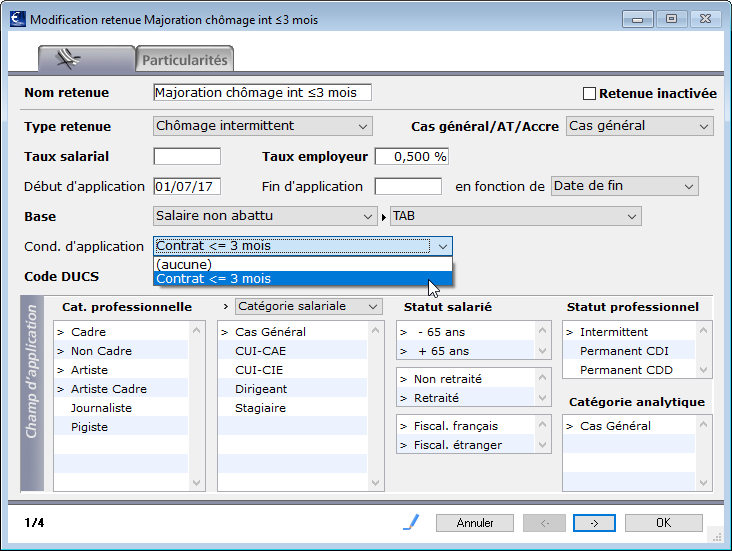Minimize the Modification retenue window

click(x=637, y=19)
